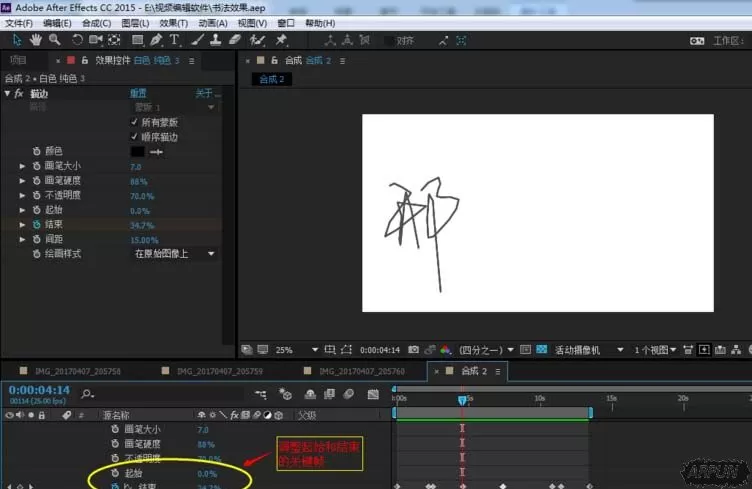Select the Eraser tool
Viewport: 752px width, 489px height.
click(235, 40)
